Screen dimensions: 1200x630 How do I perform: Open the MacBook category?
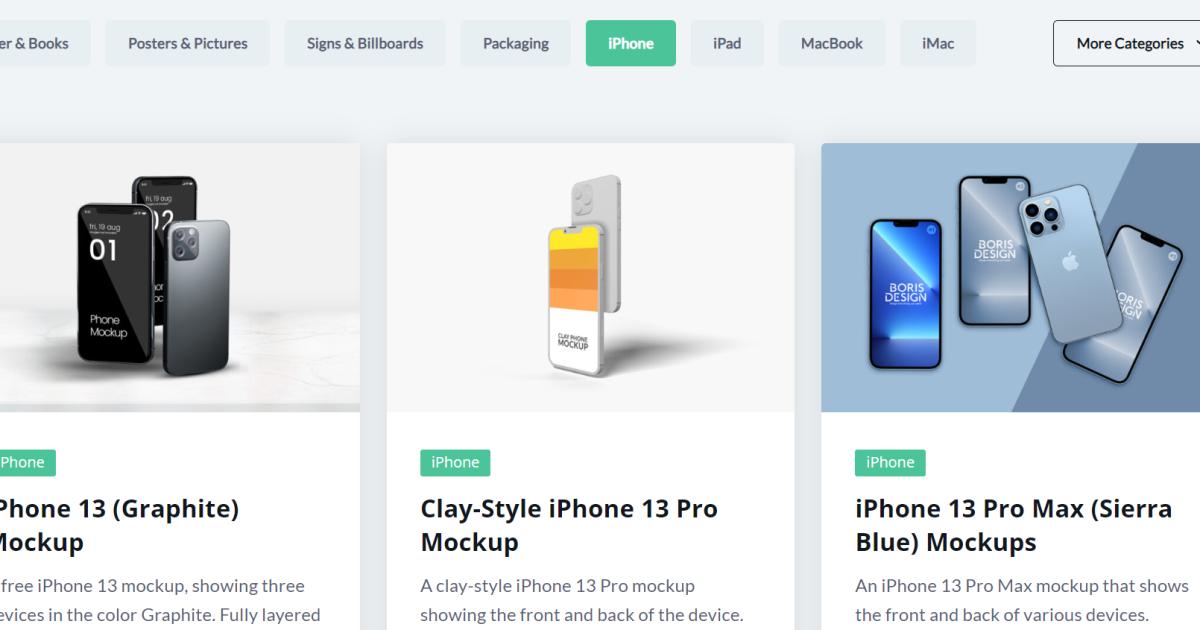coord(832,43)
